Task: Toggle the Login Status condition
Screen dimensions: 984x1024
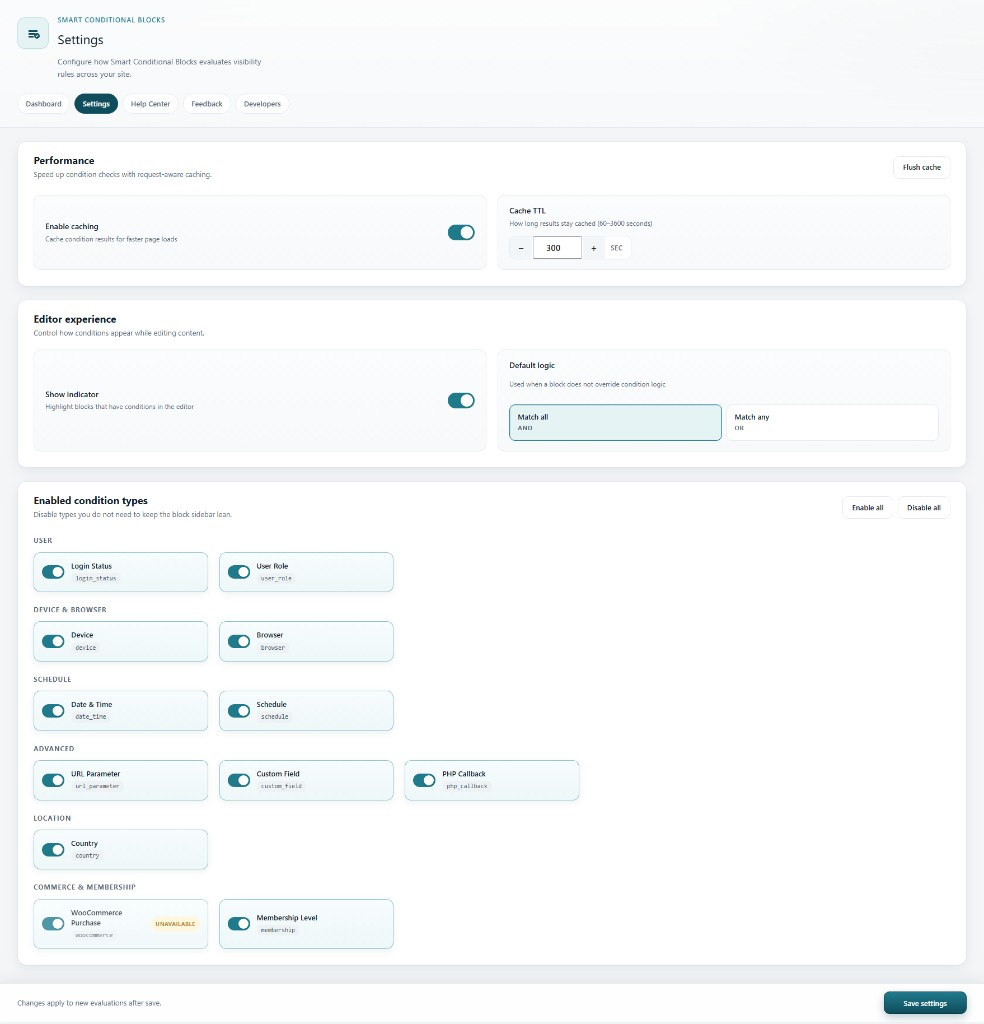Action: pos(53,572)
